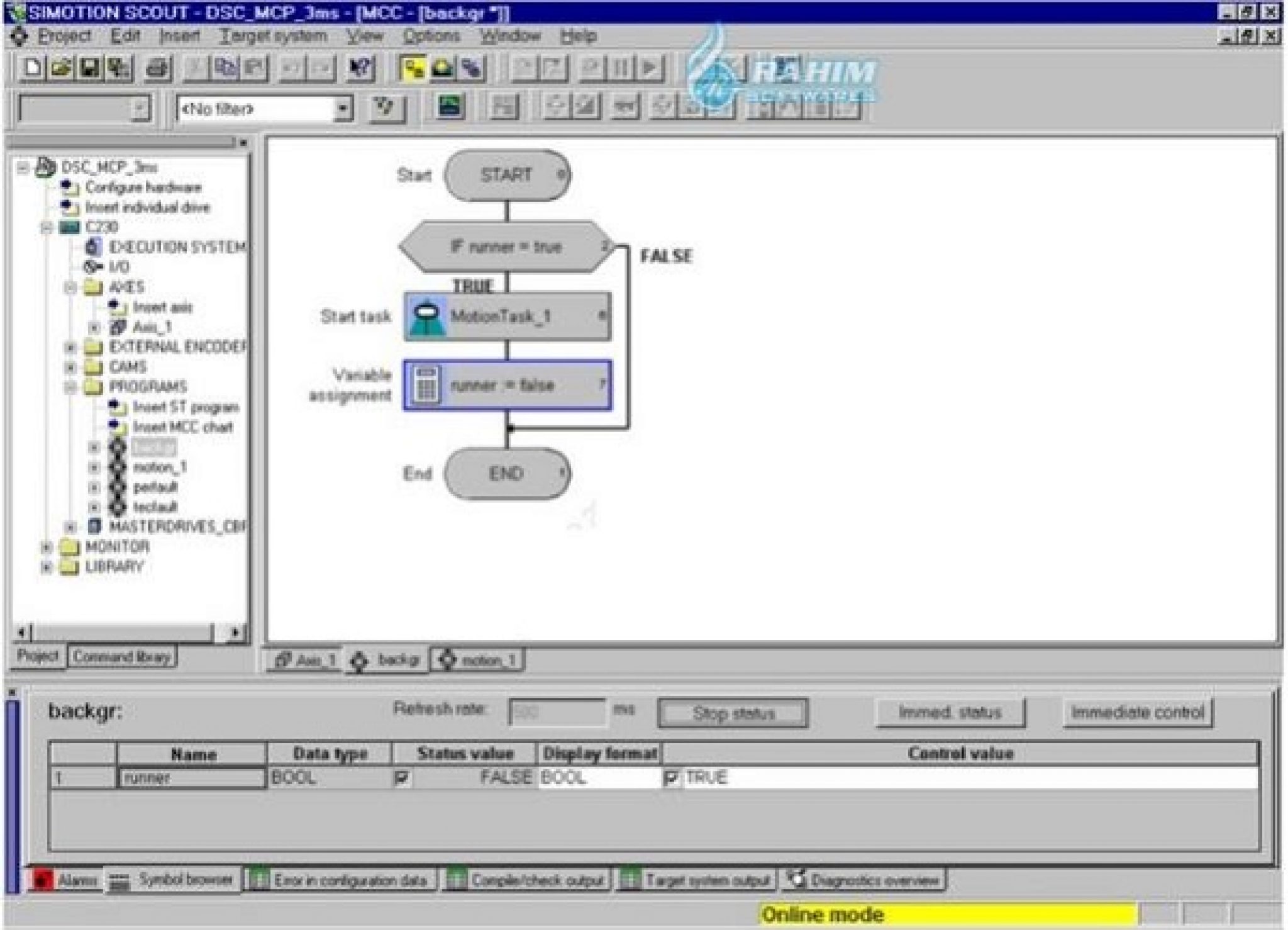
Task: Create a new project via toolbar icon
Action: tap(33, 69)
